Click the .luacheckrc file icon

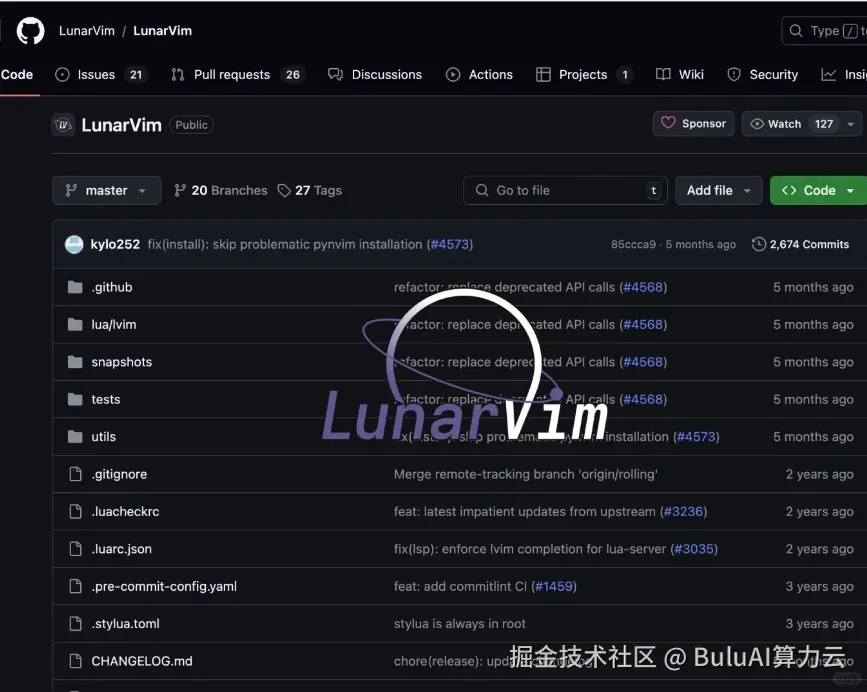(x=75, y=512)
